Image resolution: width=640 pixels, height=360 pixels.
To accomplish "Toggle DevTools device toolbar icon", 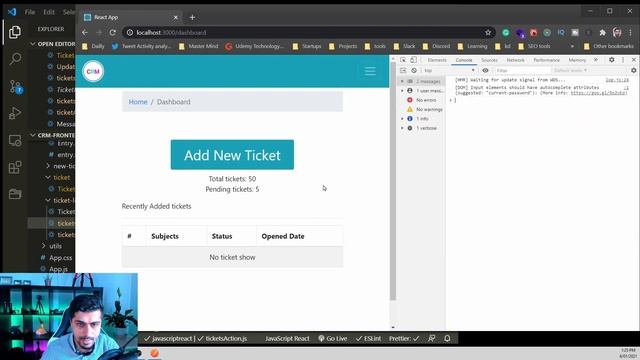I will (x=413, y=60).
